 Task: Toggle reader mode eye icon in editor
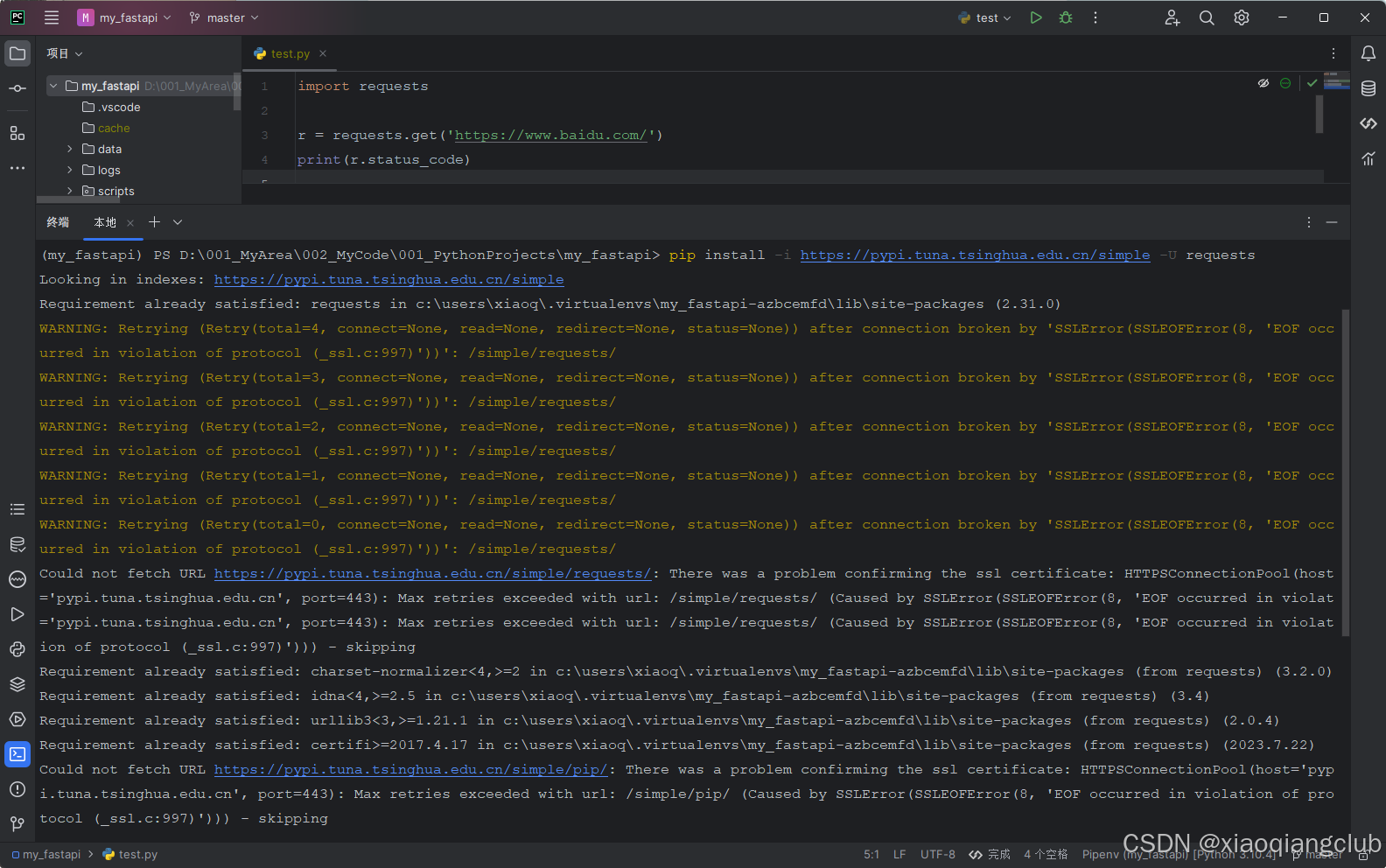(1263, 83)
